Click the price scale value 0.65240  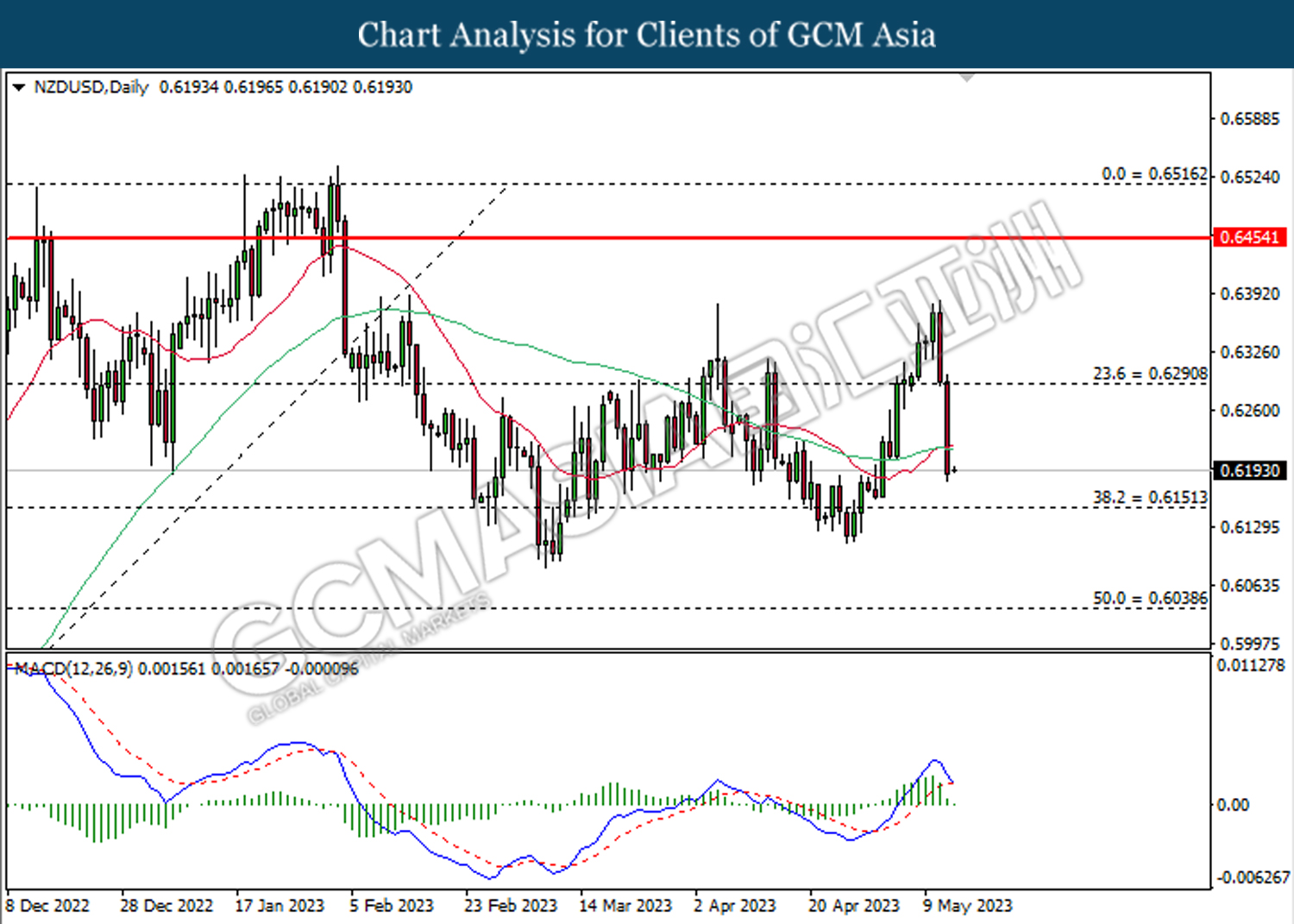pyautogui.click(x=1250, y=177)
